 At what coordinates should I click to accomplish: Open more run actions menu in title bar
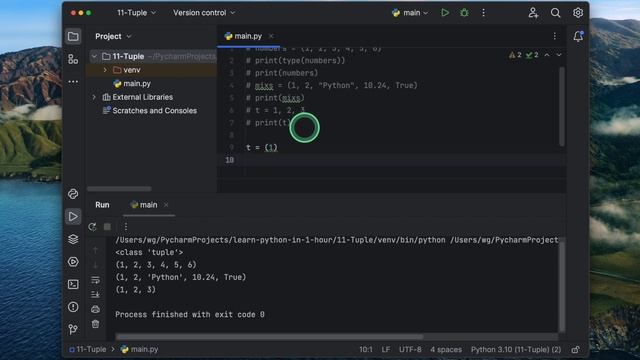pyautogui.click(x=483, y=13)
